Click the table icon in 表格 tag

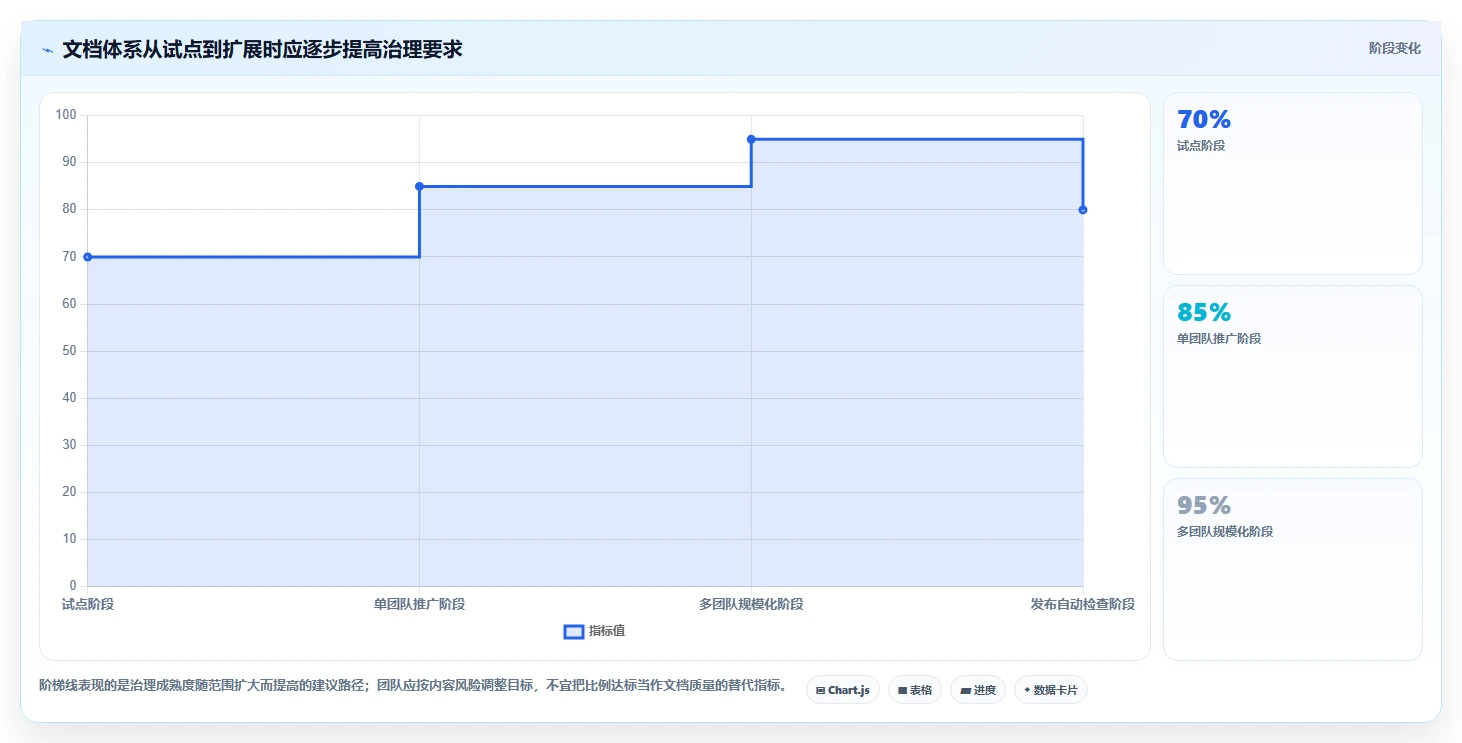pyautogui.click(x=902, y=690)
